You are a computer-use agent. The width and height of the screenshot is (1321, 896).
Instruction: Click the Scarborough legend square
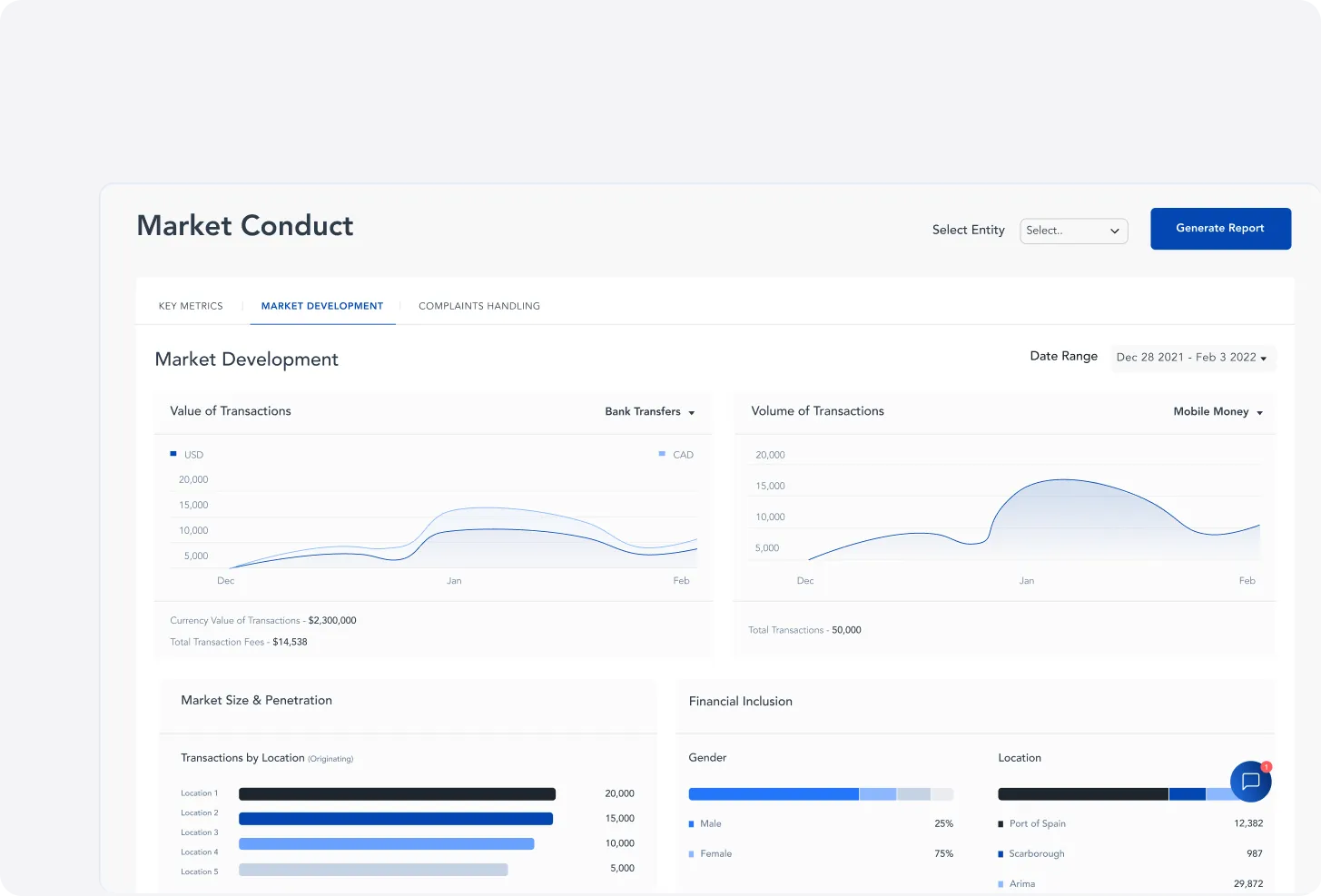pyautogui.click(x=1001, y=854)
